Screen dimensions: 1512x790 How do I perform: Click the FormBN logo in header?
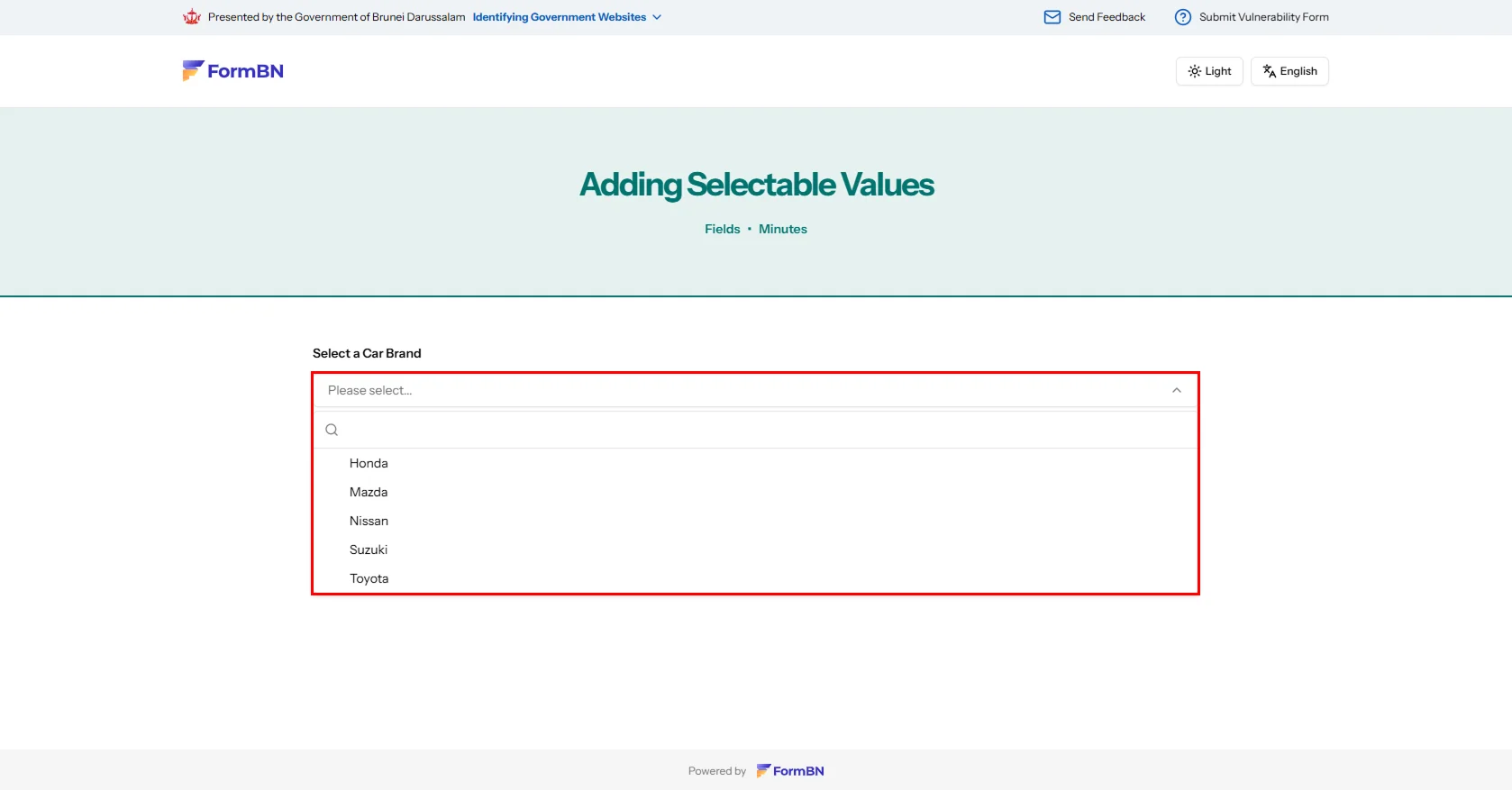[x=232, y=71]
